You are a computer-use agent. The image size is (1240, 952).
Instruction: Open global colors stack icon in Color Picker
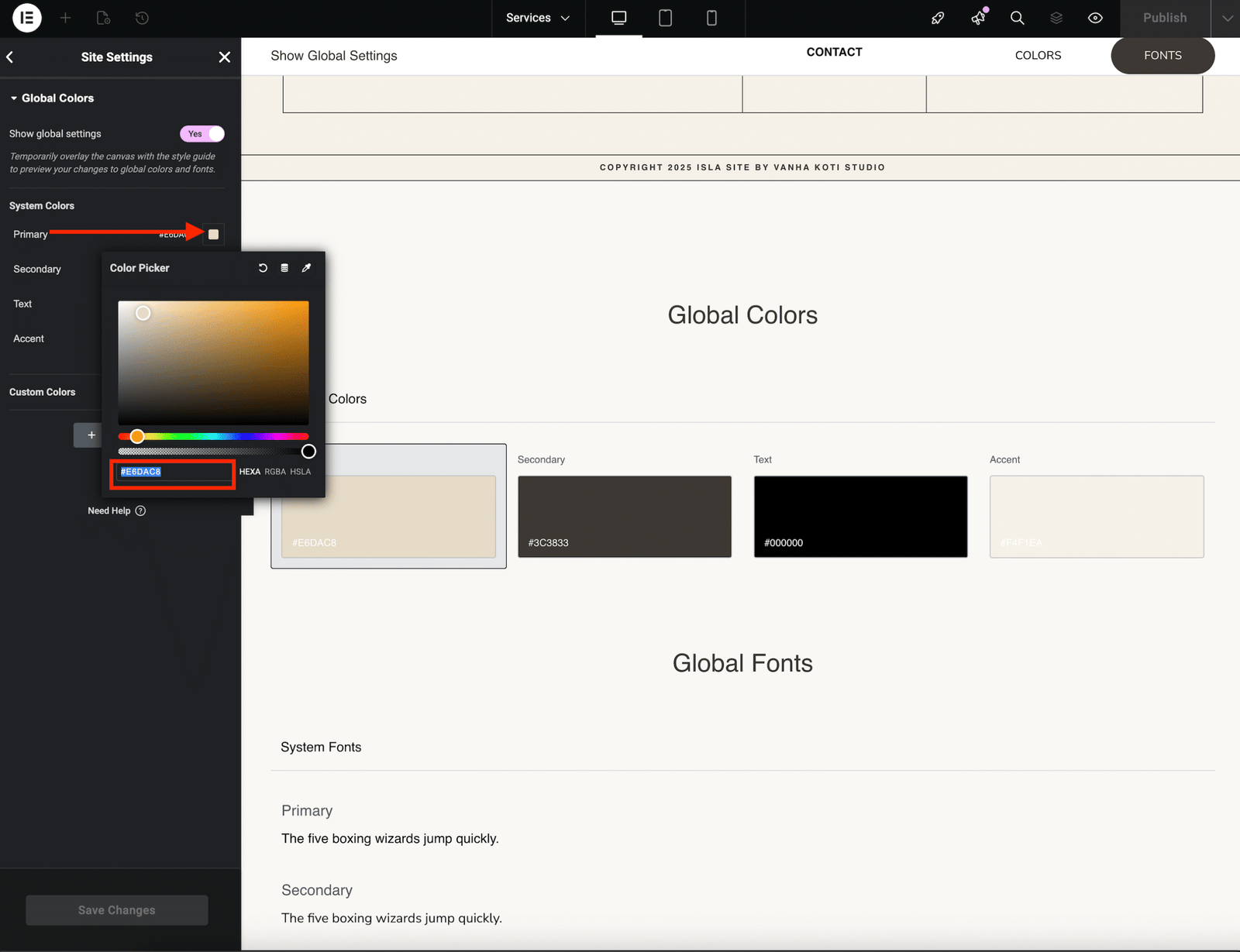click(284, 268)
